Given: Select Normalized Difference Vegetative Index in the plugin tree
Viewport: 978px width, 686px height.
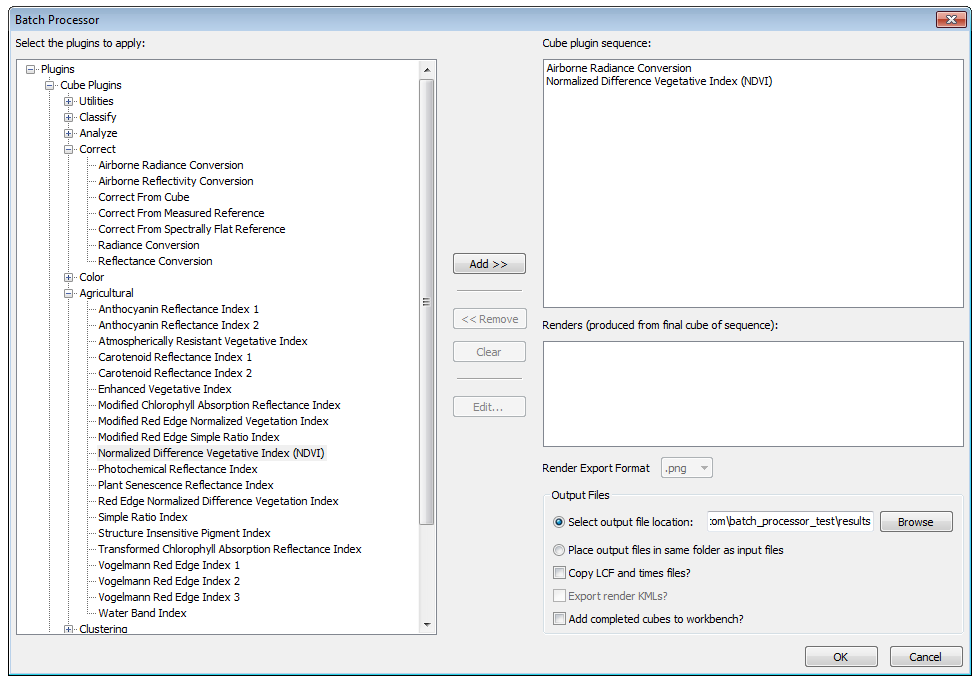Looking at the screenshot, I should pyautogui.click(x=211, y=453).
